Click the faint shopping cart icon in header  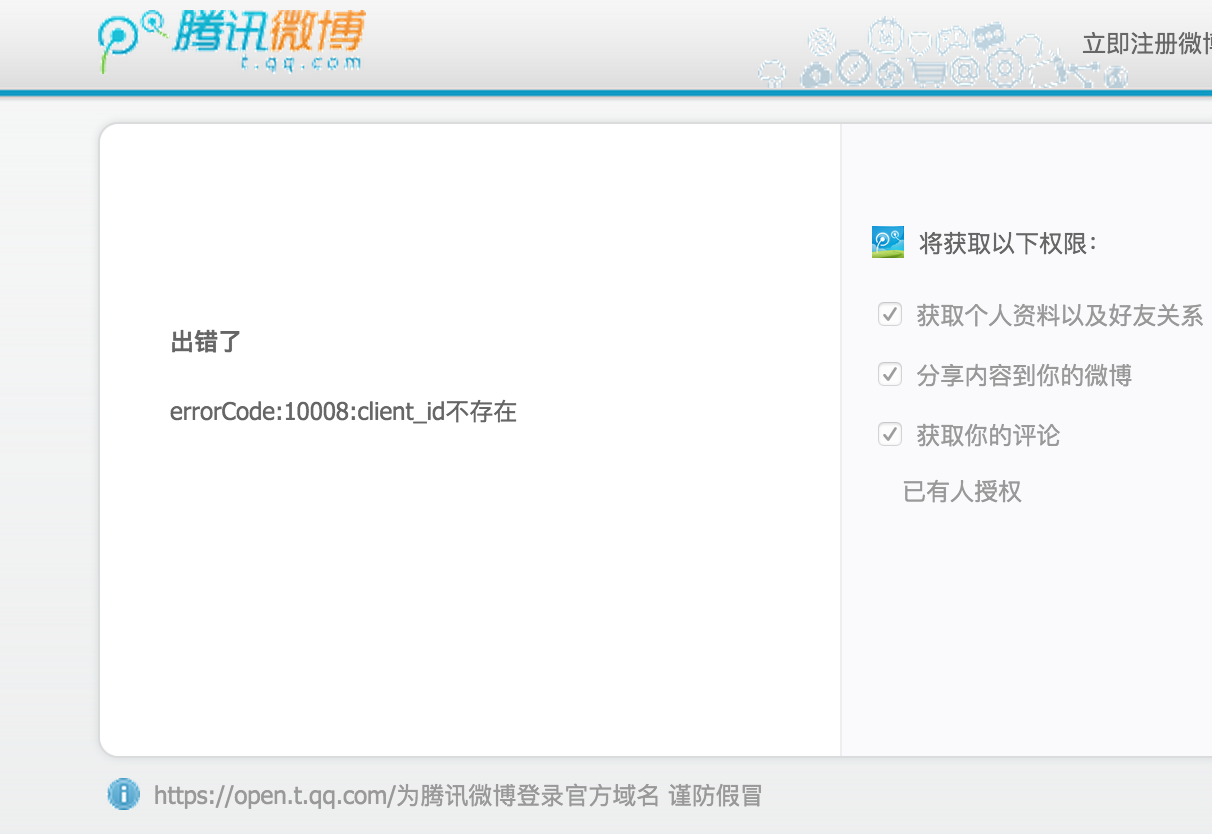click(928, 73)
